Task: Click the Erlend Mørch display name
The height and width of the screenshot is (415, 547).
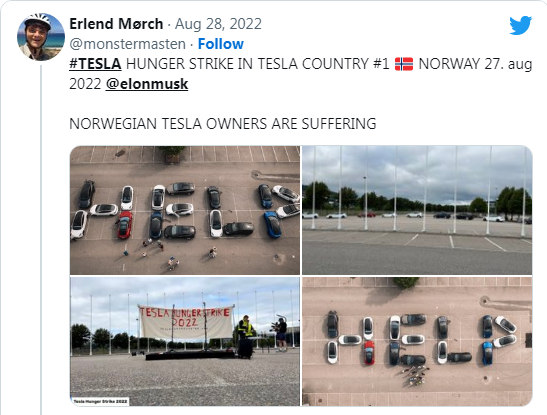Action: click(x=116, y=24)
